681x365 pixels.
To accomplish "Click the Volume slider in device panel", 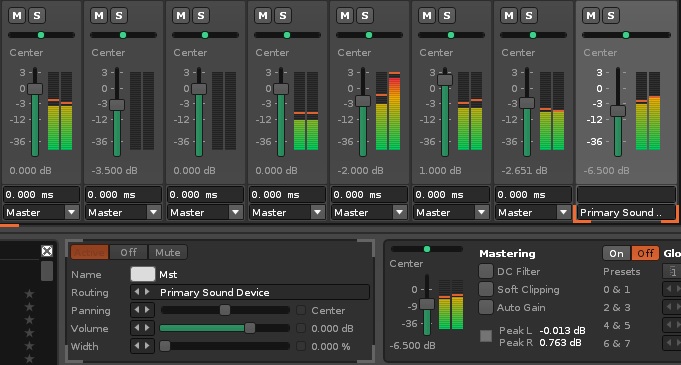I will (x=225, y=328).
